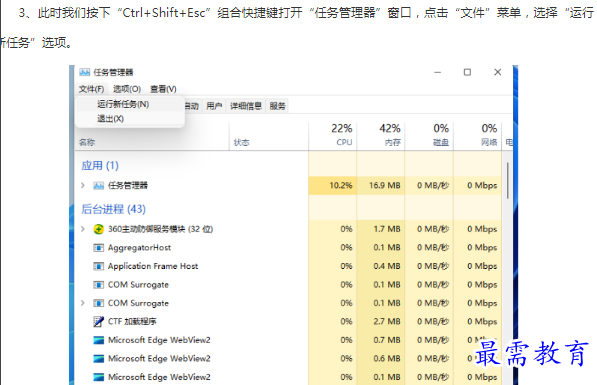Viewport: 597px width, 385px height.
Task: Click the AggregatorHost process icon
Action: point(99,248)
